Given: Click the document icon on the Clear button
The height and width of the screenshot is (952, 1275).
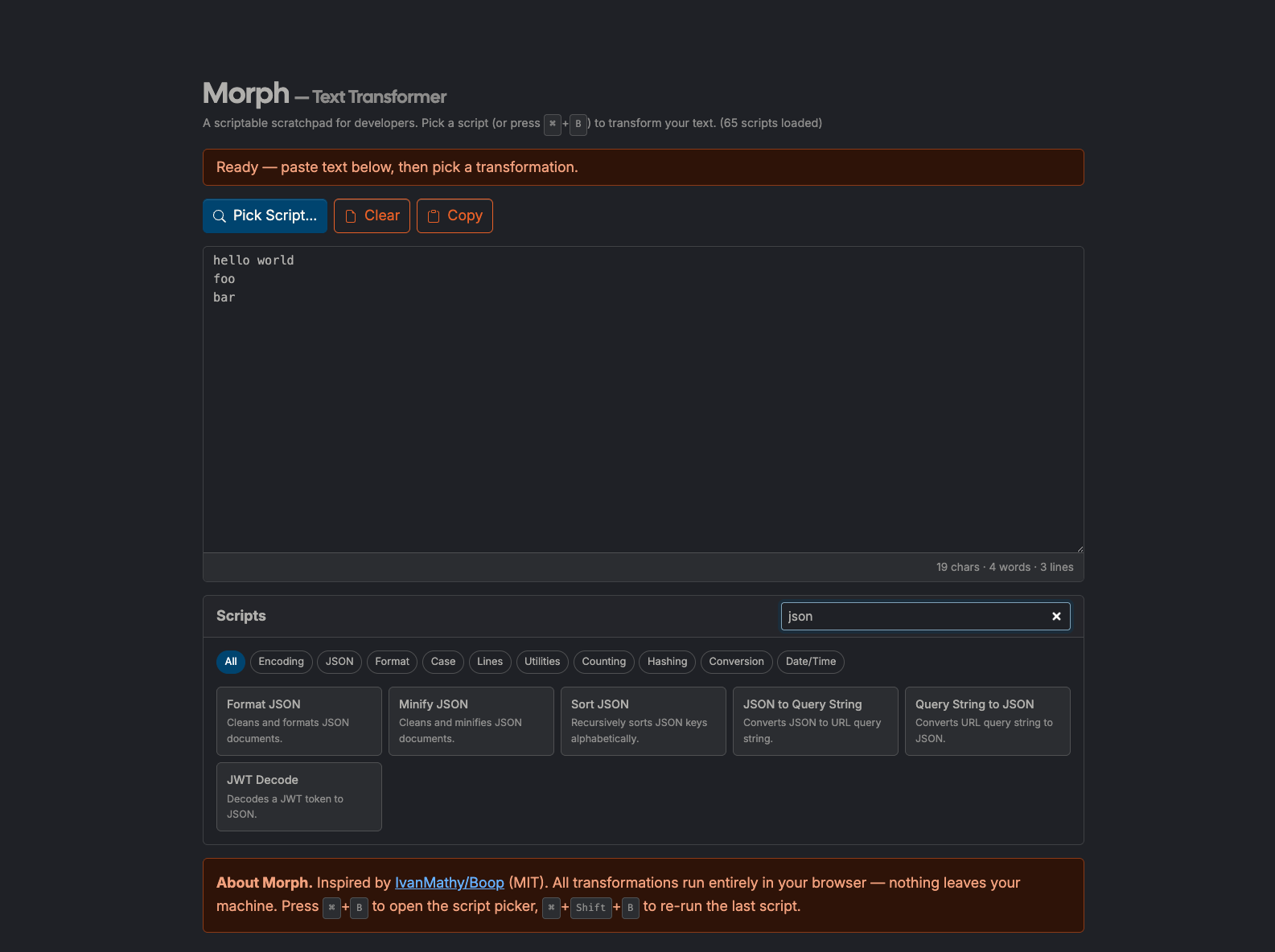Looking at the screenshot, I should click(351, 216).
